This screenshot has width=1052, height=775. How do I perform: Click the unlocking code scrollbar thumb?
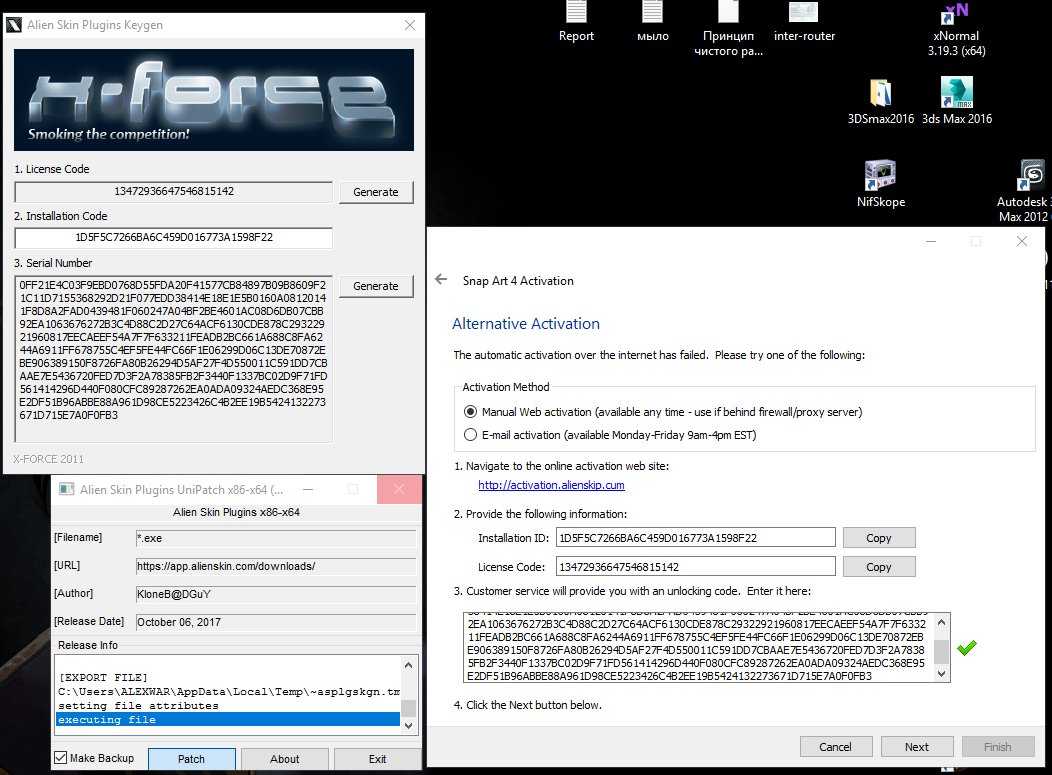[x=941, y=651]
